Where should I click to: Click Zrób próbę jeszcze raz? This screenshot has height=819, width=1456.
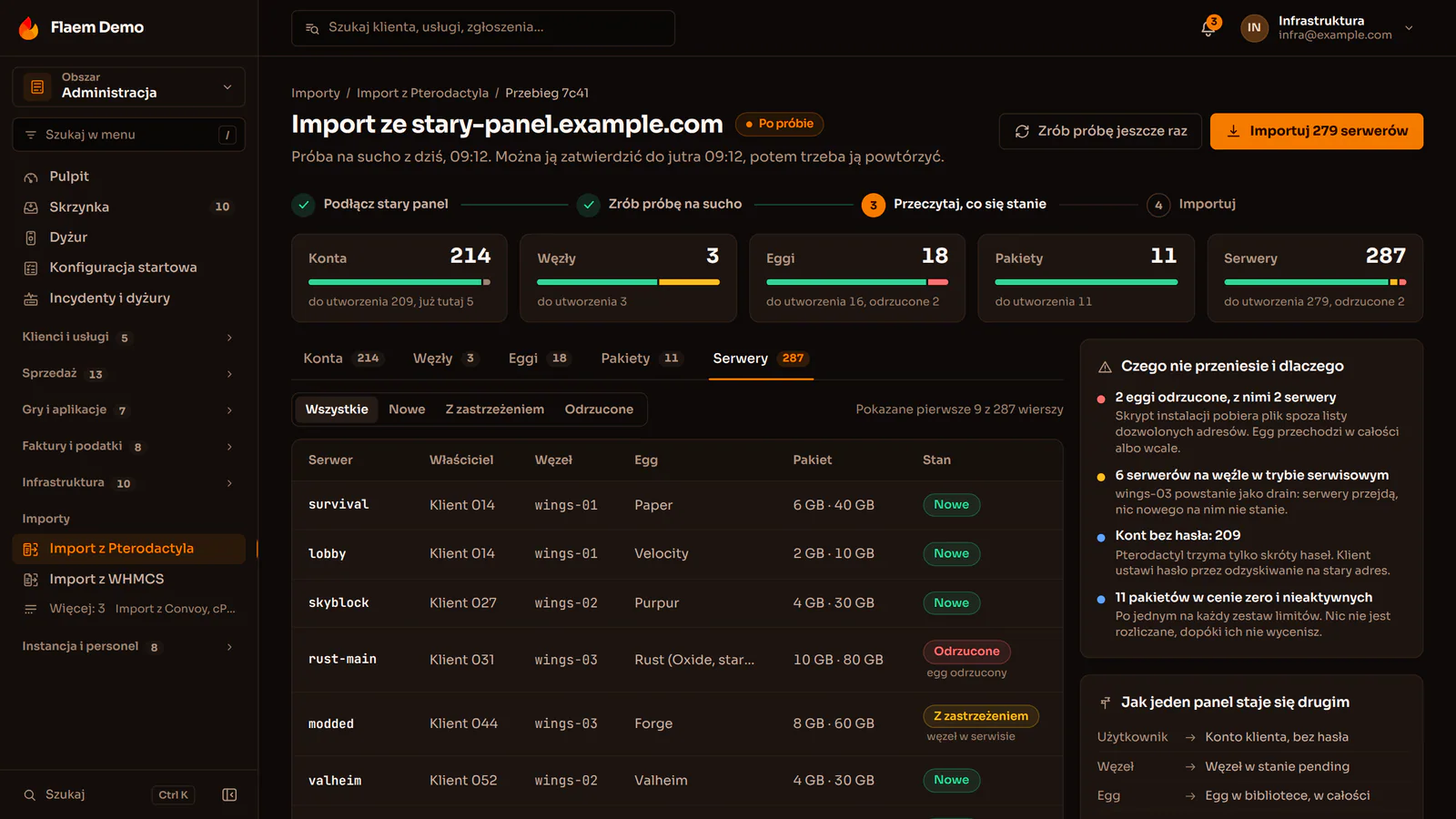(x=1100, y=131)
